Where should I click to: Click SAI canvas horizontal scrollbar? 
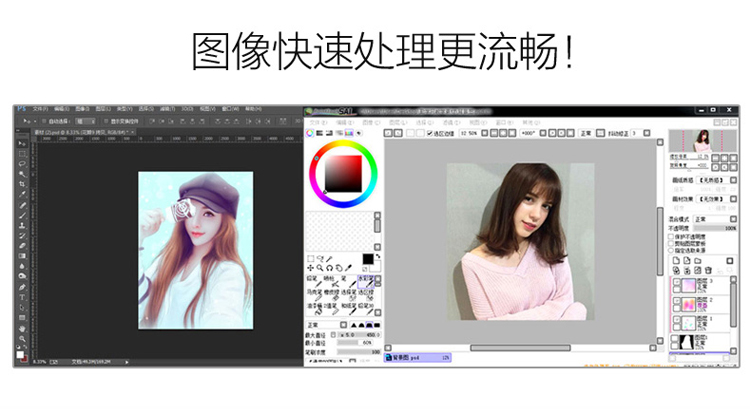(x=520, y=348)
